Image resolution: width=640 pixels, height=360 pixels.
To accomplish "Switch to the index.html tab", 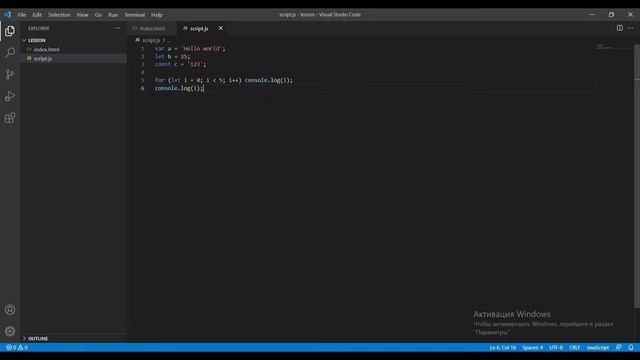I will click(152, 28).
